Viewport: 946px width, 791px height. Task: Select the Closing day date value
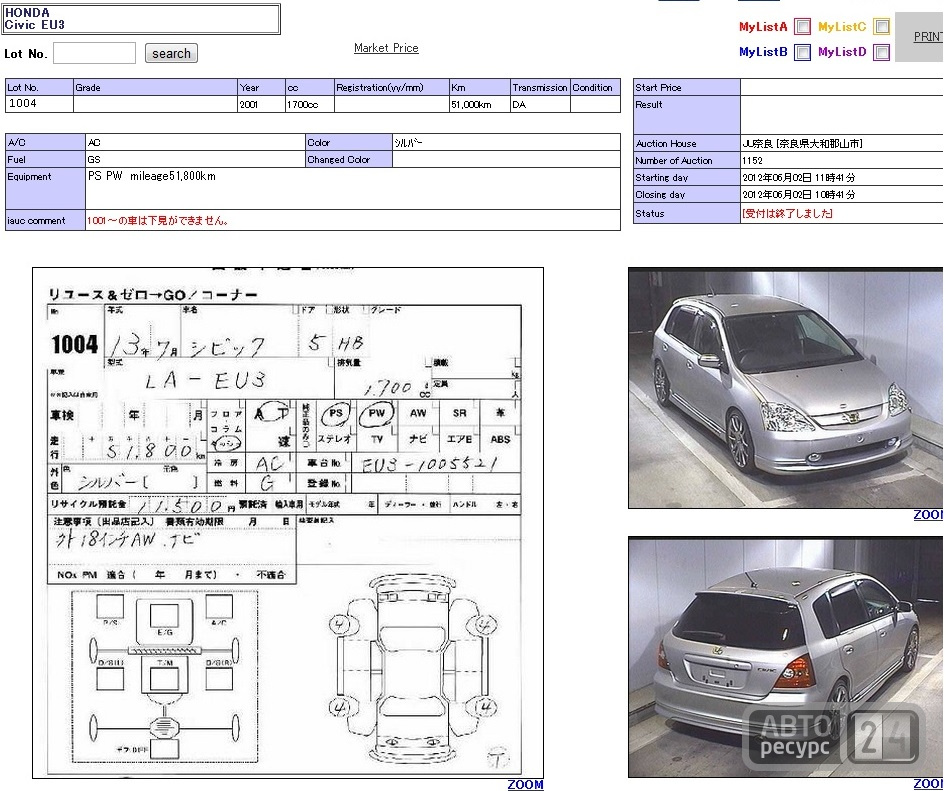click(x=799, y=194)
